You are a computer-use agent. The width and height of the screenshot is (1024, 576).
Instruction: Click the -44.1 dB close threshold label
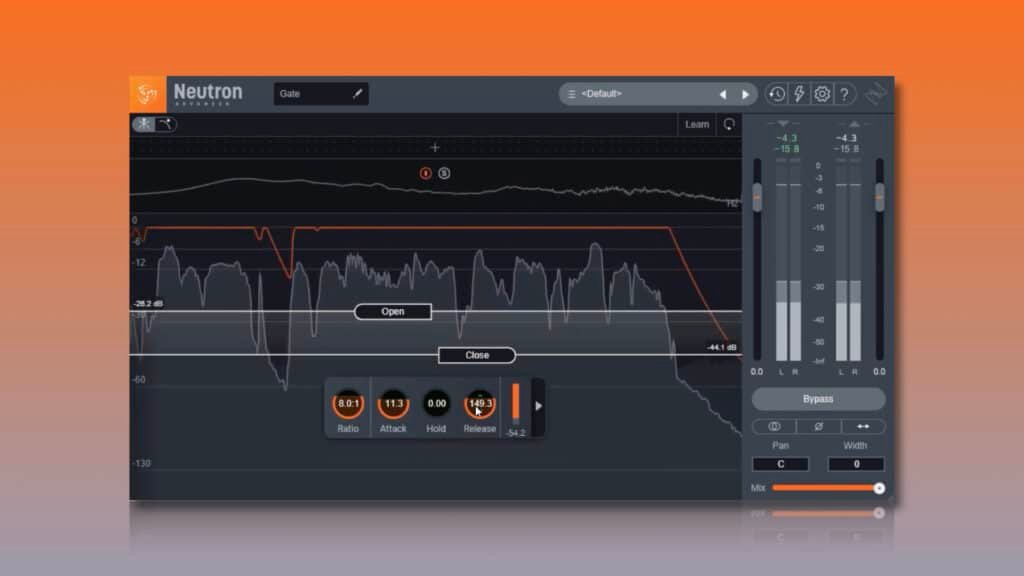click(722, 347)
